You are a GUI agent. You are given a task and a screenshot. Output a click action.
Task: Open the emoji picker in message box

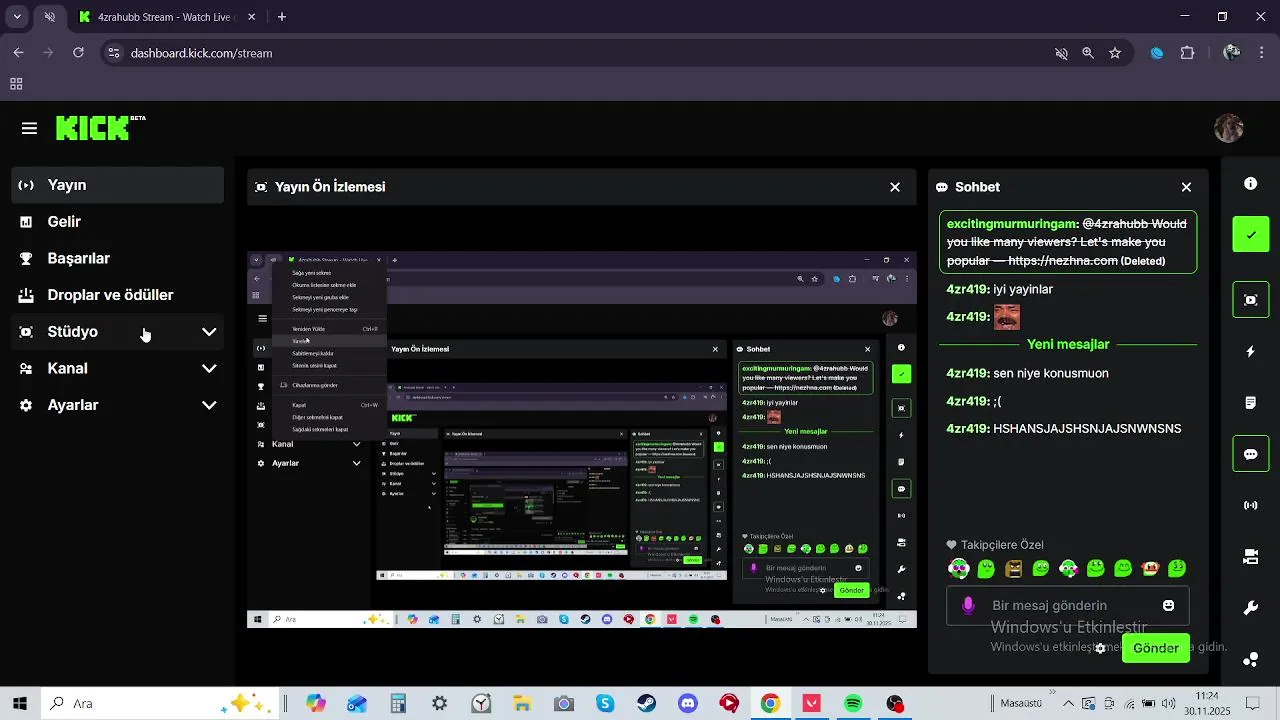click(1168, 605)
